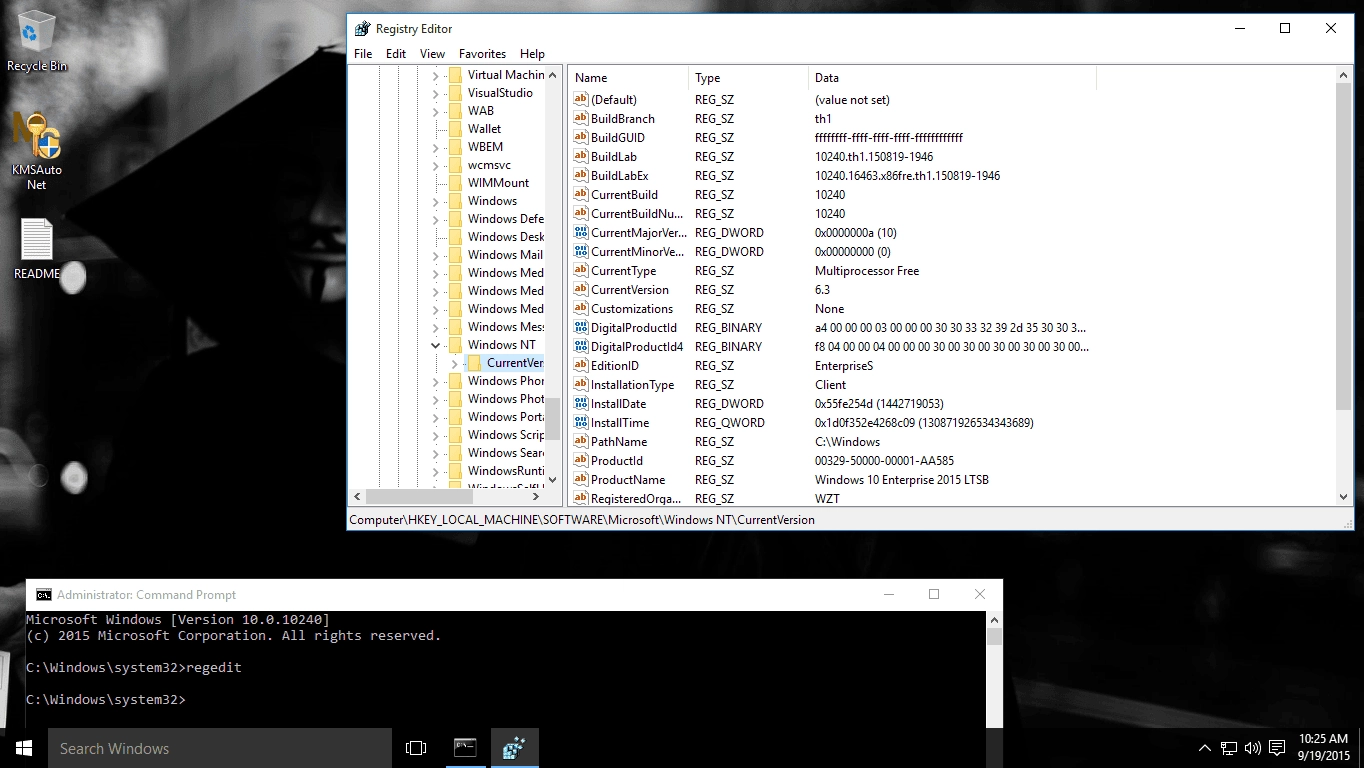1364x768 pixels.
Task: Select the WindowsRuntime key in tree
Action: tap(506, 471)
